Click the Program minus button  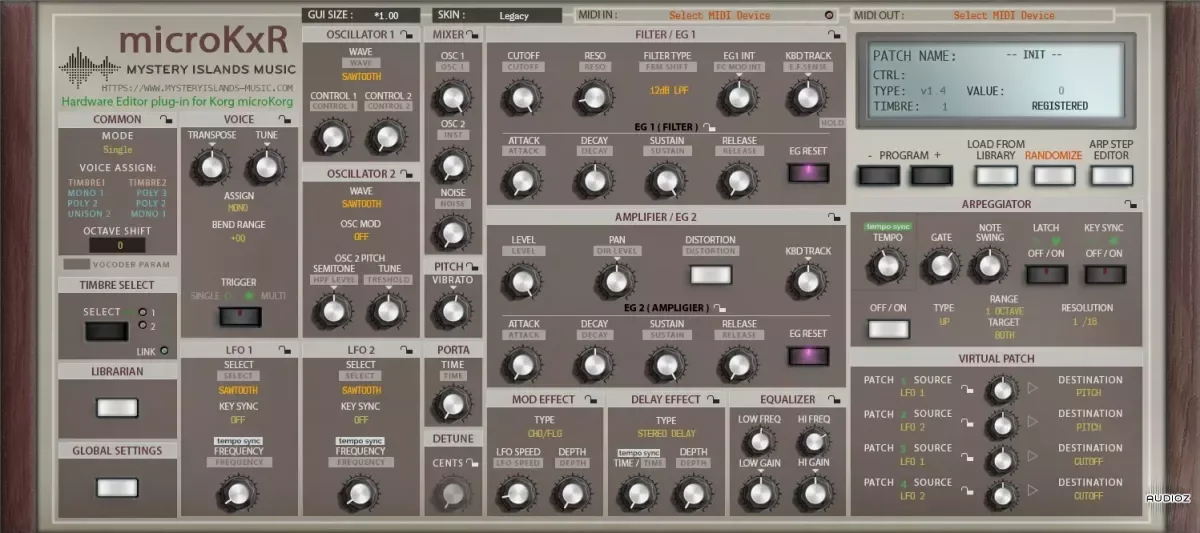[879, 176]
